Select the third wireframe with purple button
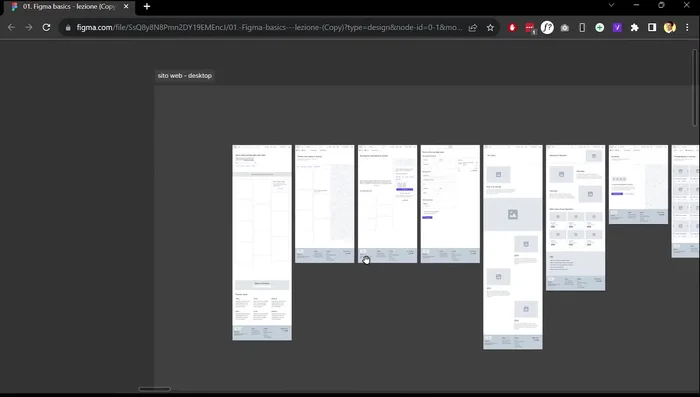 point(388,204)
